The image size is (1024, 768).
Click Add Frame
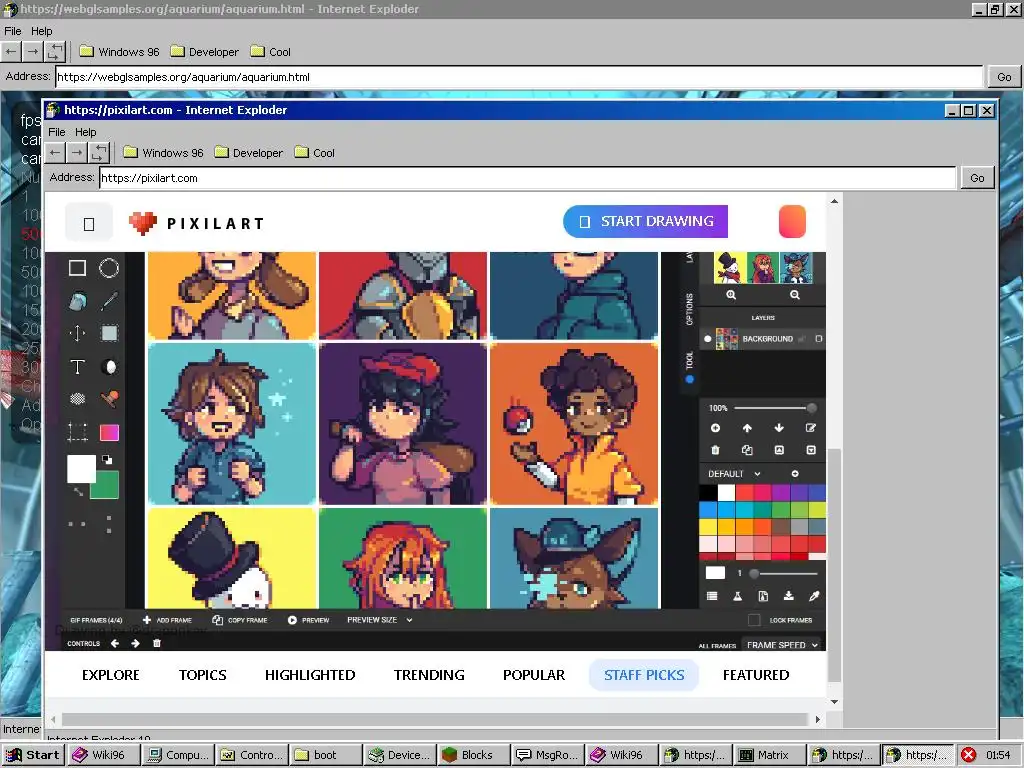[167, 620]
